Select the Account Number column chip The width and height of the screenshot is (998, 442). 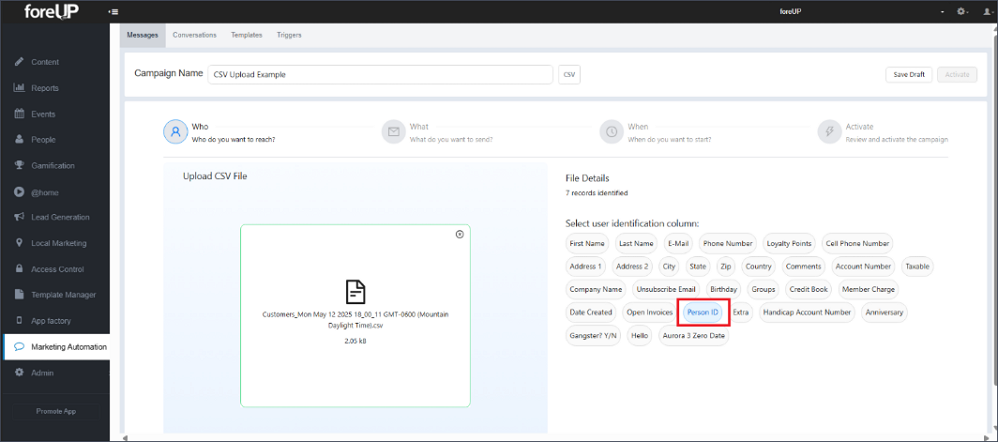click(865, 266)
